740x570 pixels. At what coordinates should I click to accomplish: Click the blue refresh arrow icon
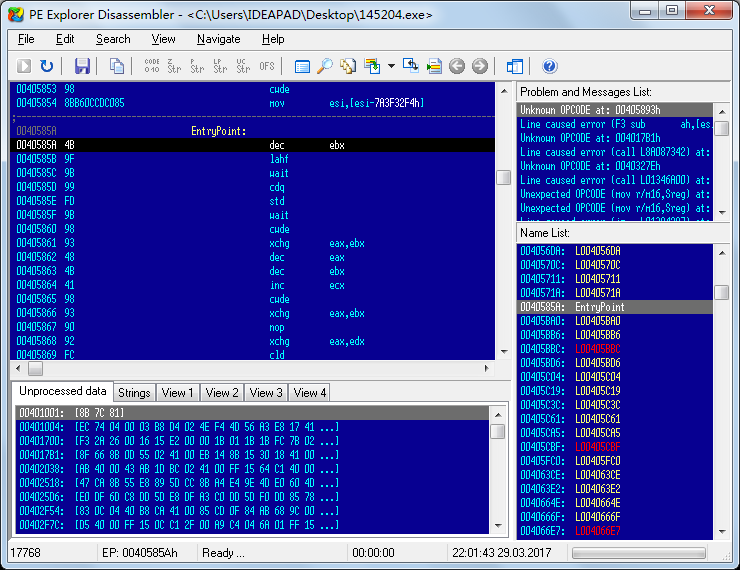[46, 66]
